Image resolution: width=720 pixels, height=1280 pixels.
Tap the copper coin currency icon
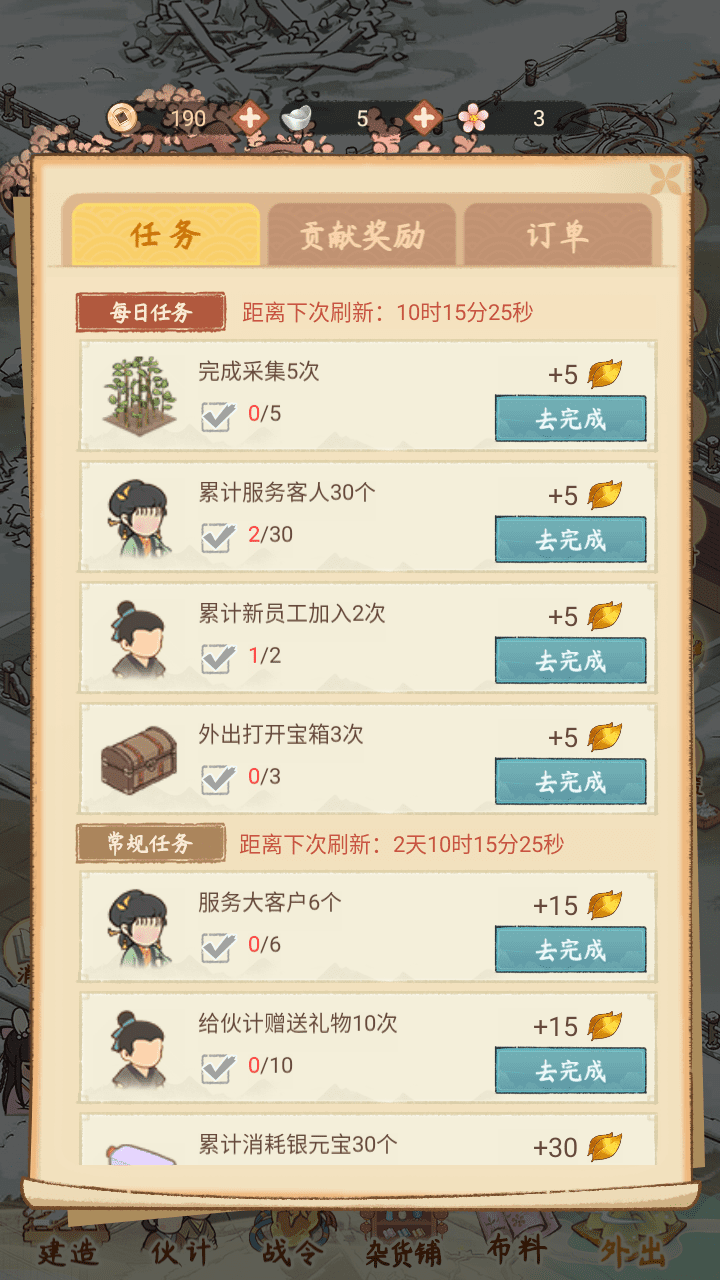(122, 118)
